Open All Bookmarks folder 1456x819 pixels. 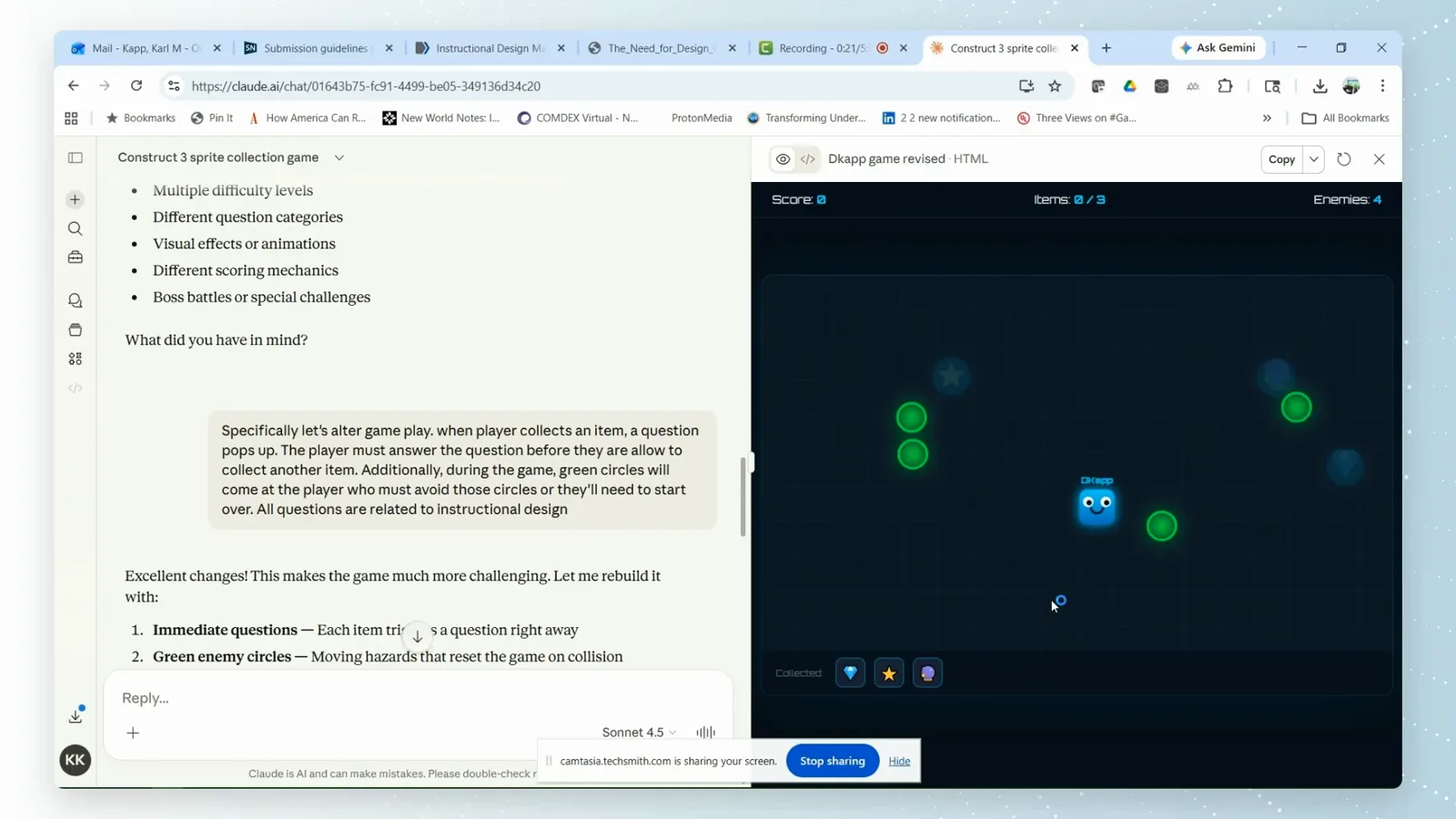pos(1346,118)
